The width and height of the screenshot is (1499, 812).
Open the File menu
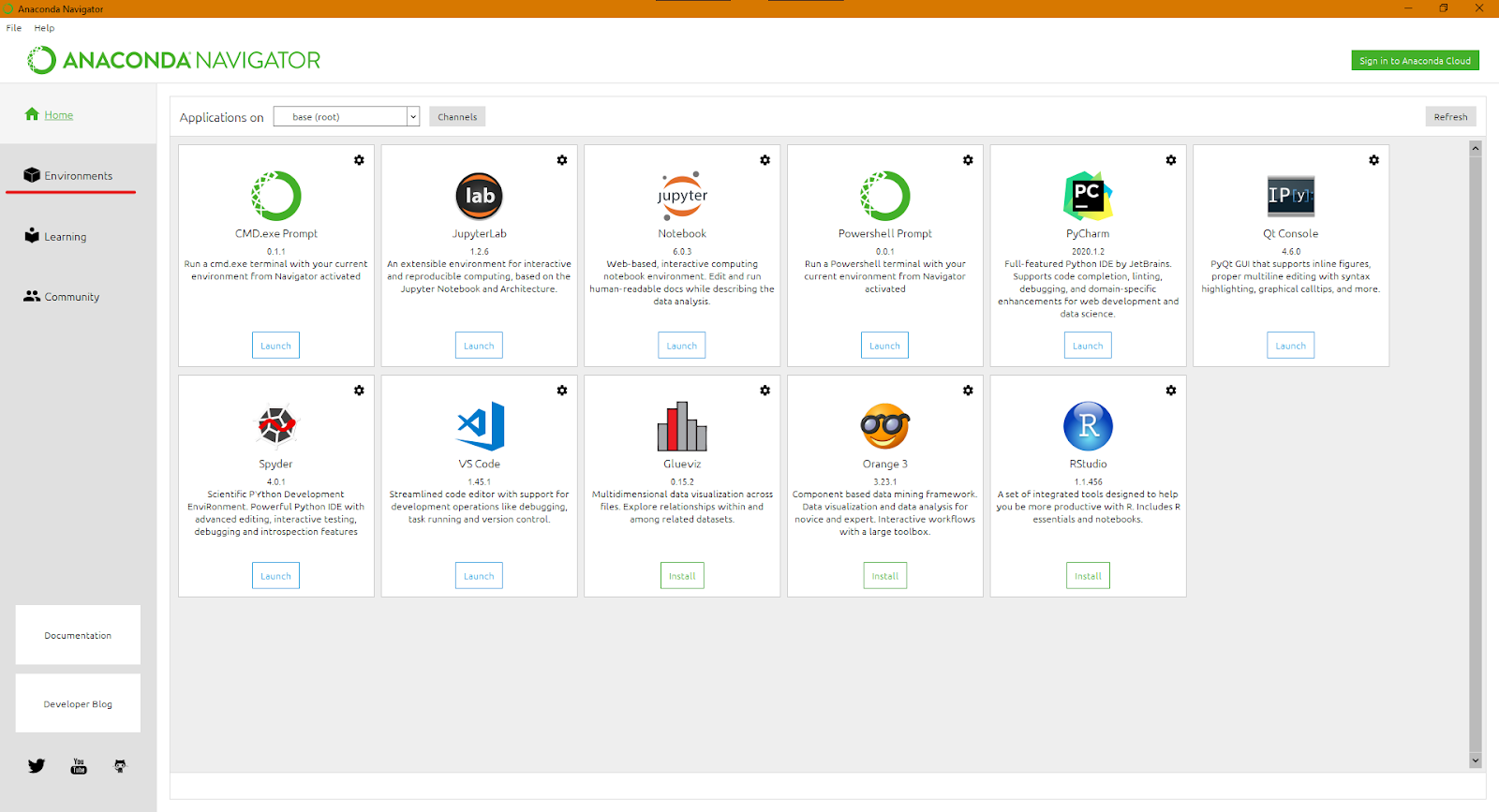[x=14, y=28]
